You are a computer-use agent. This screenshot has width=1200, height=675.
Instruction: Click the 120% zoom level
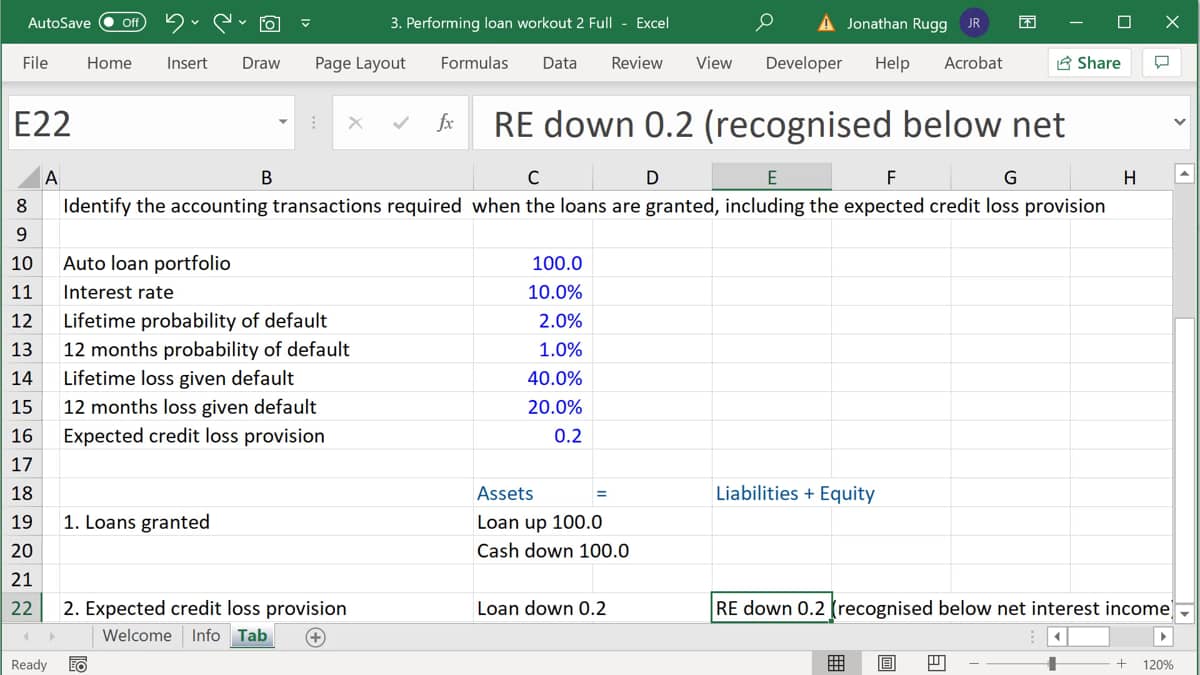(x=1159, y=664)
